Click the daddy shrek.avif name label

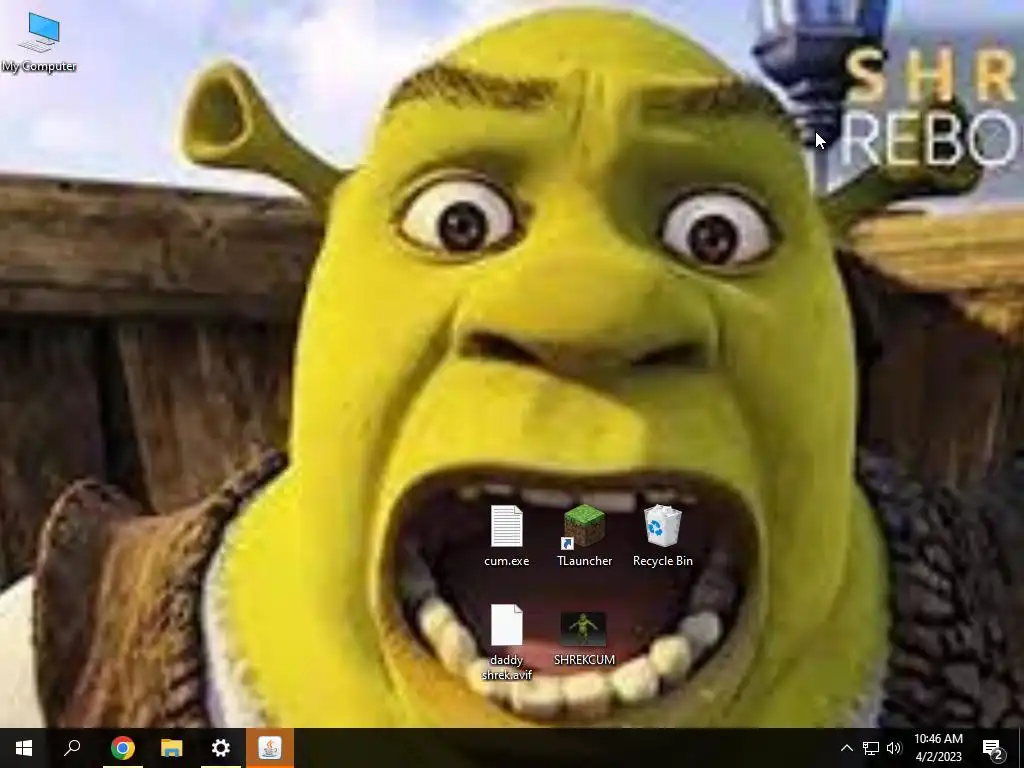[507, 667]
